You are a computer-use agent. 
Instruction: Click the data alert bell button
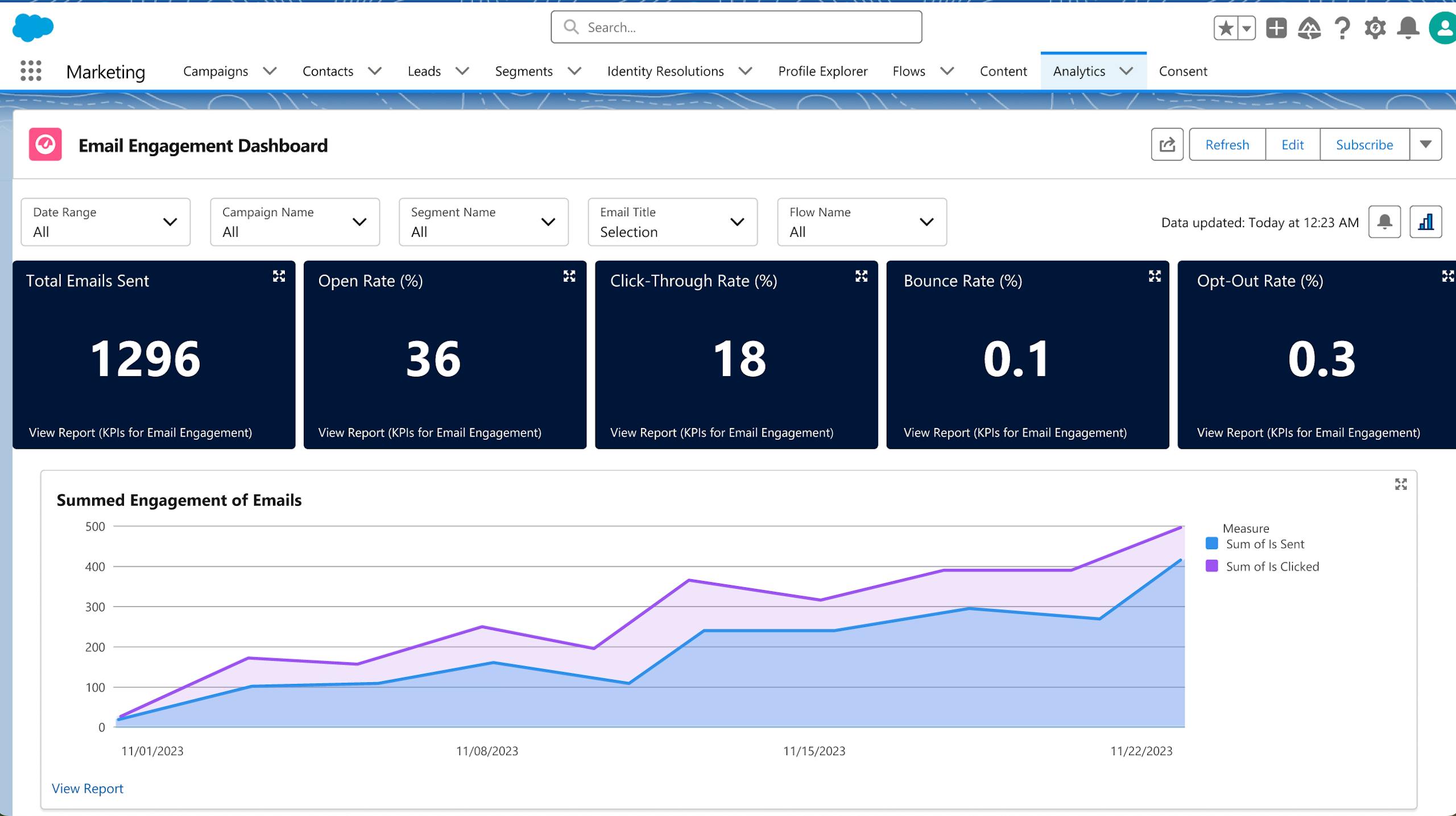[x=1384, y=222]
